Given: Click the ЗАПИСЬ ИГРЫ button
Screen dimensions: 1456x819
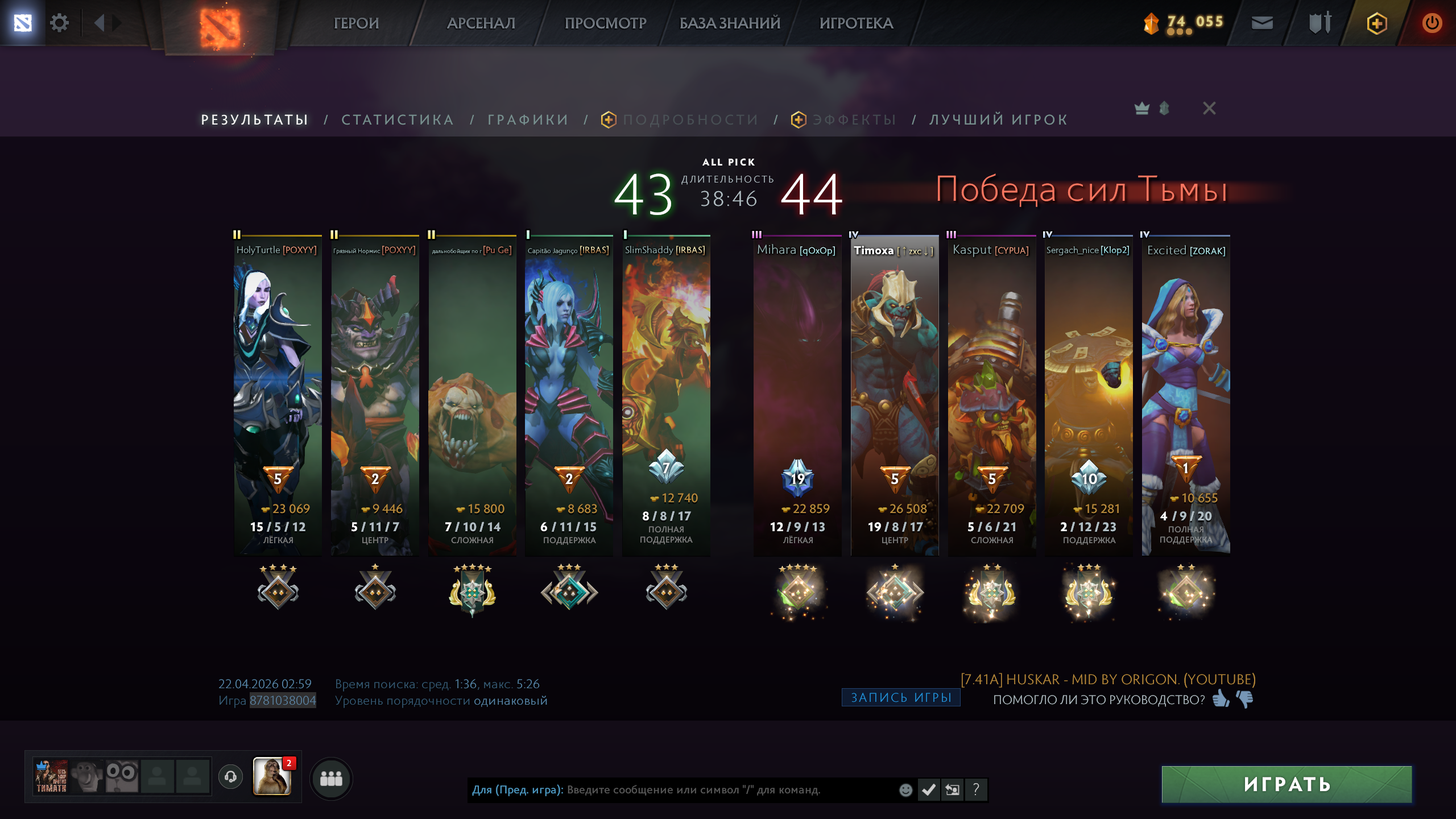Looking at the screenshot, I should [x=901, y=697].
